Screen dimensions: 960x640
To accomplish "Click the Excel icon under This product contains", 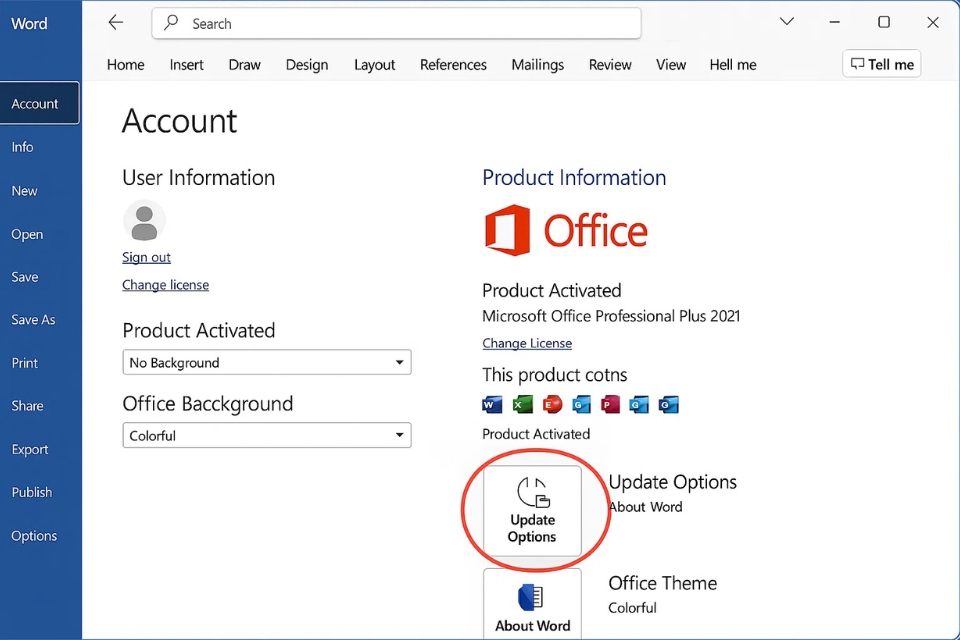I will point(522,405).
